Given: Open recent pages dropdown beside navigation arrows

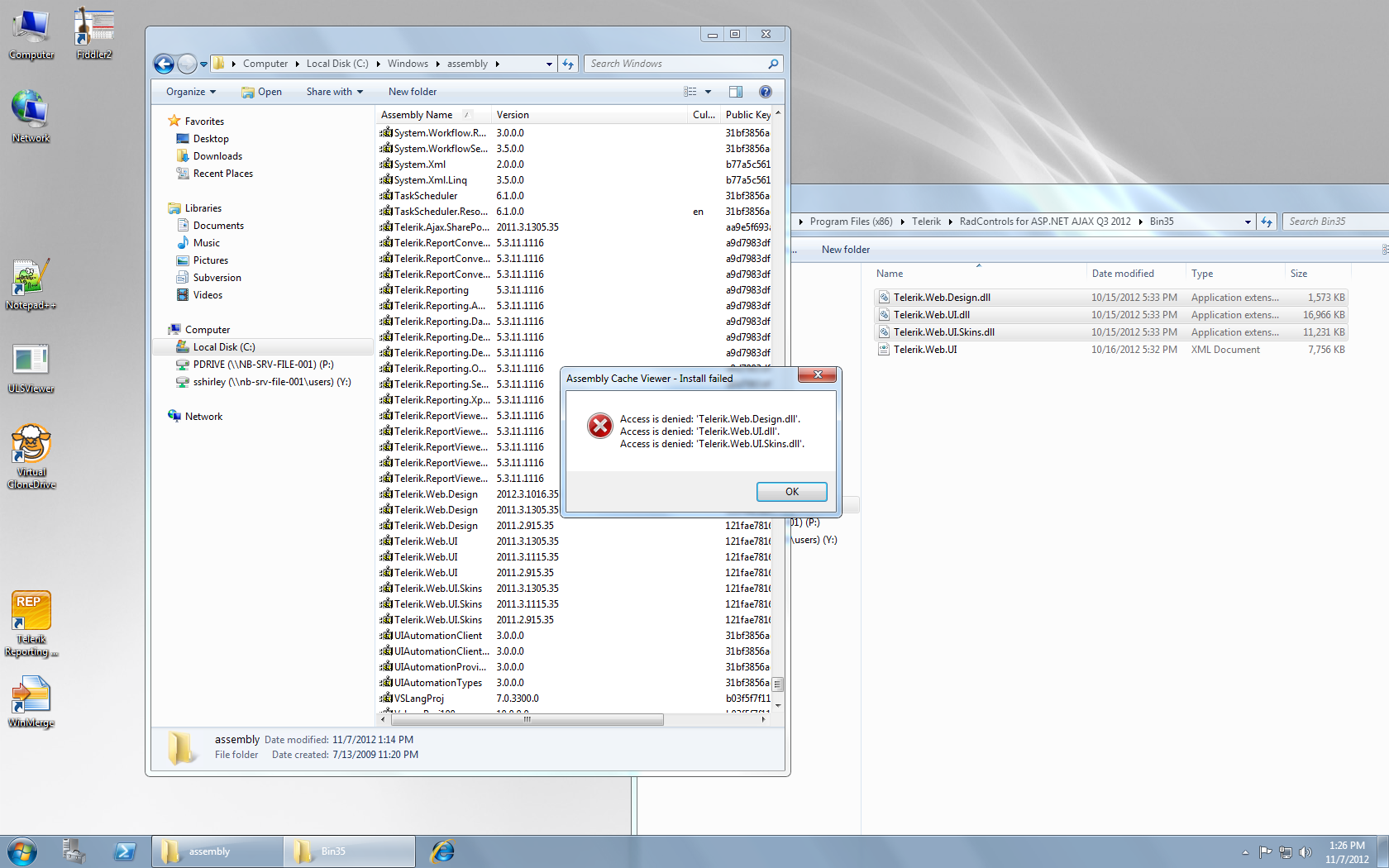Looking at the screenshot, I should 204,64.
